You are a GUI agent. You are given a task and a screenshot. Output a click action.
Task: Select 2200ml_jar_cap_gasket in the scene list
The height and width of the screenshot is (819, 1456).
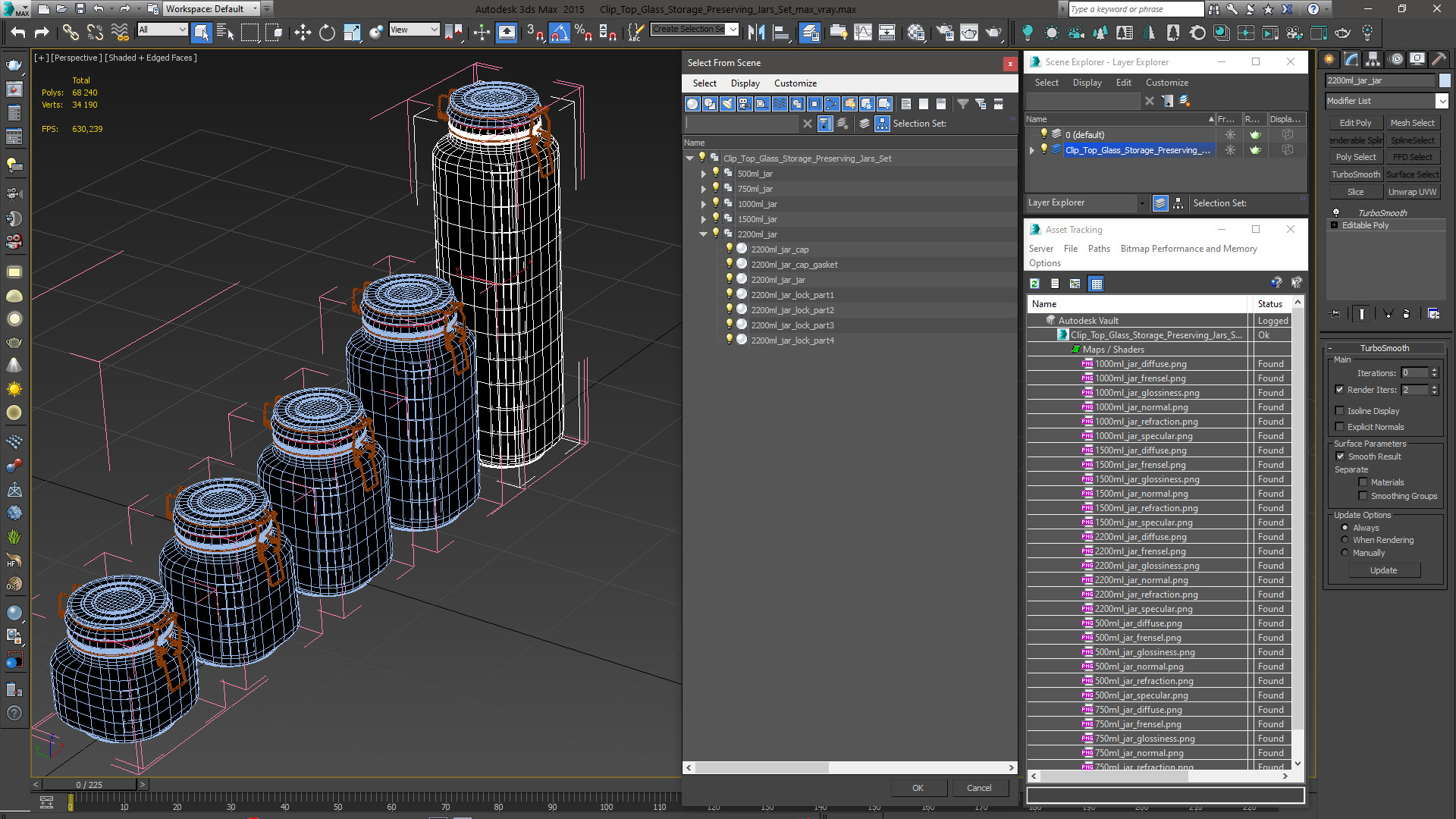(794, 265)
